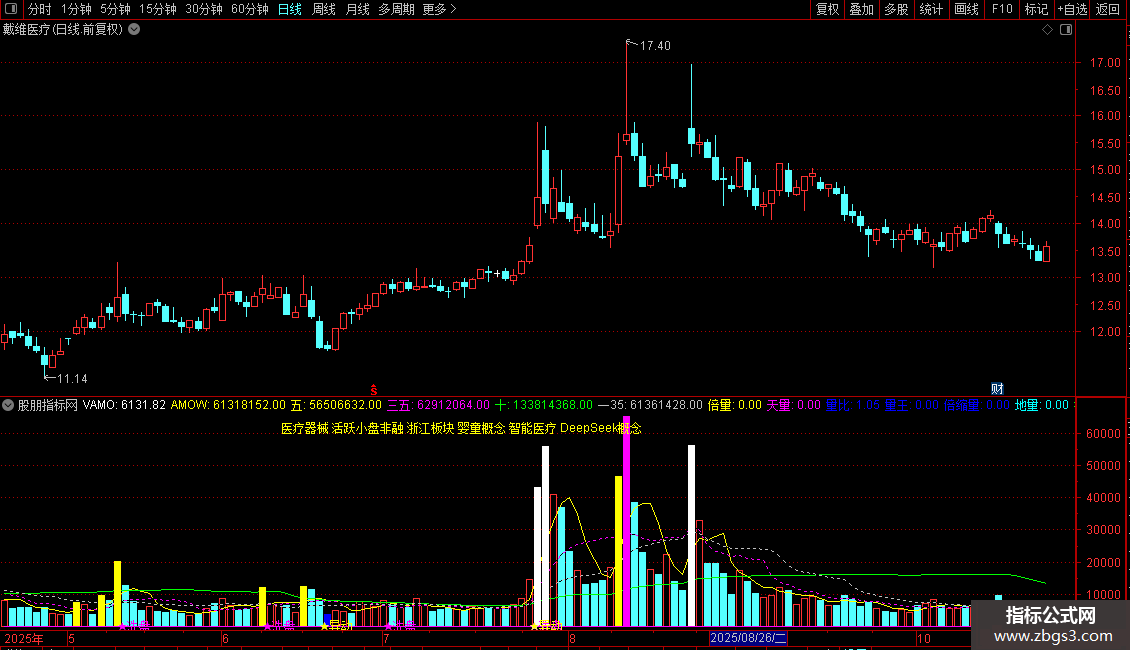
Task: Click the AMOW indicator value
Action: [228, 405]
